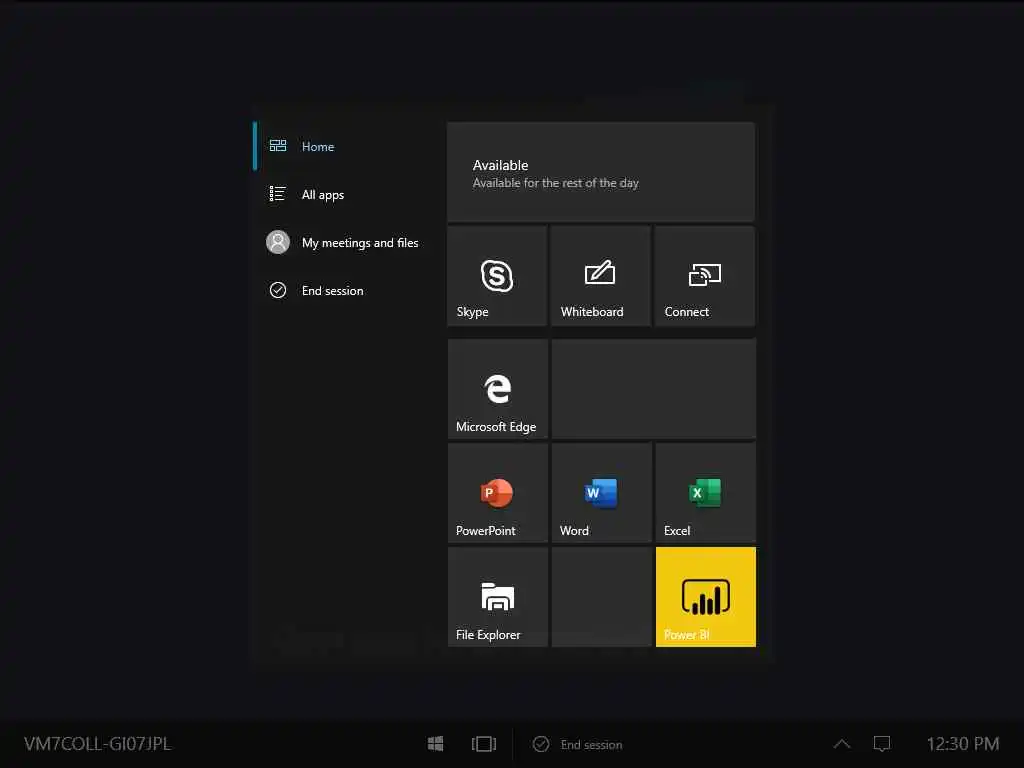Screen dimensions: 1024x768
Task: Open the File Explorer tile
Action: pos(497,597)
